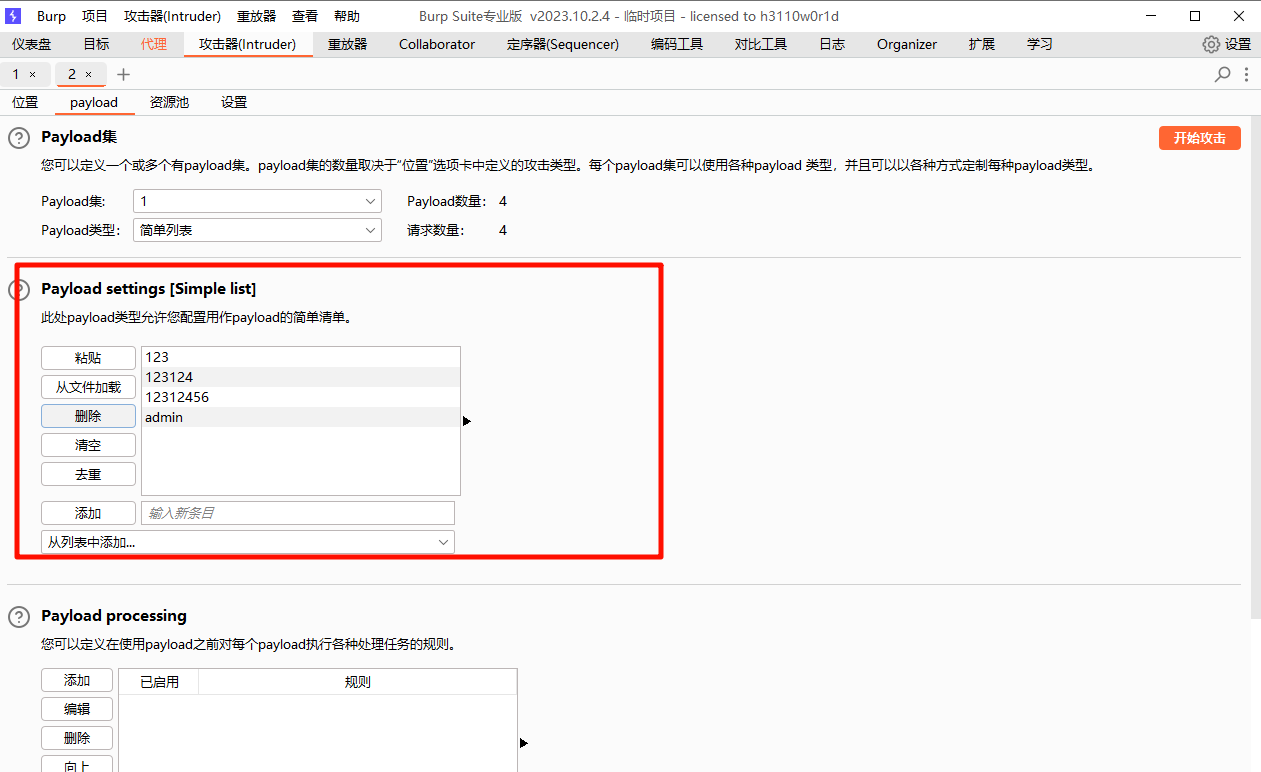Open the Burp menu
Viewport: 1261px width, 772px height.
[52, 16]
